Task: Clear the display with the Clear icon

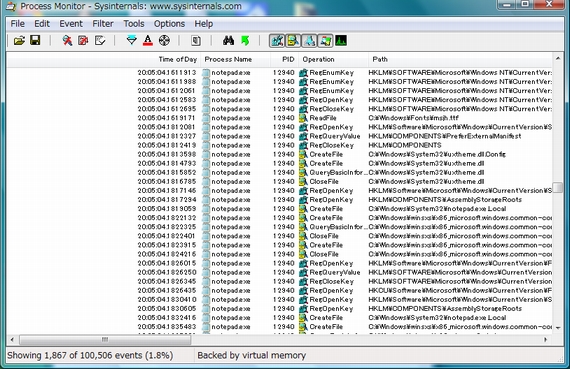Action: click(x=100, y=40)
